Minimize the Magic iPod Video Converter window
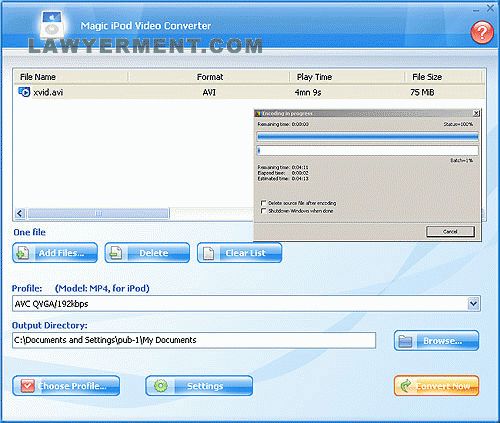This screenshot has height=423, width=500. pyautogui.click(x=476, y=10)
